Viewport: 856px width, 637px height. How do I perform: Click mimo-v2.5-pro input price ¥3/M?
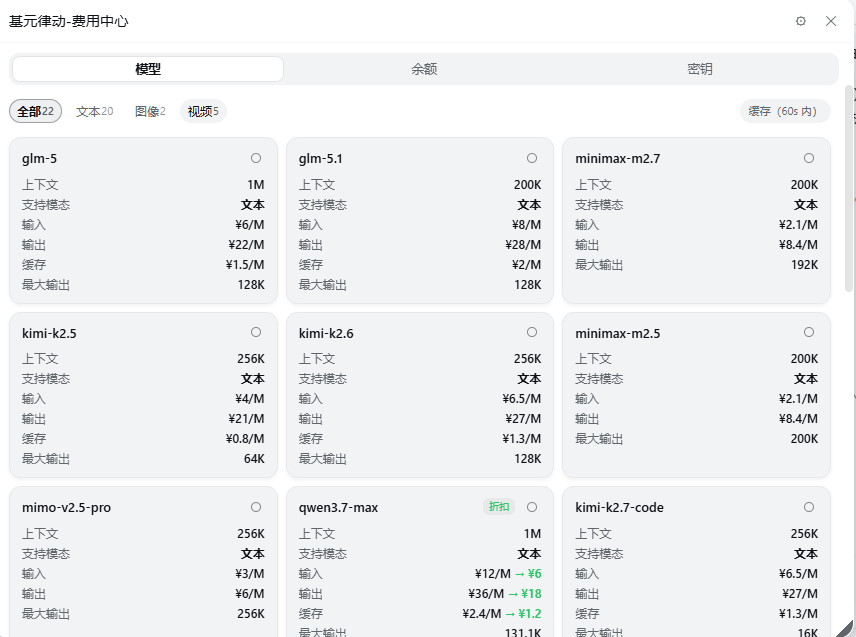click(x=250, y=574)
